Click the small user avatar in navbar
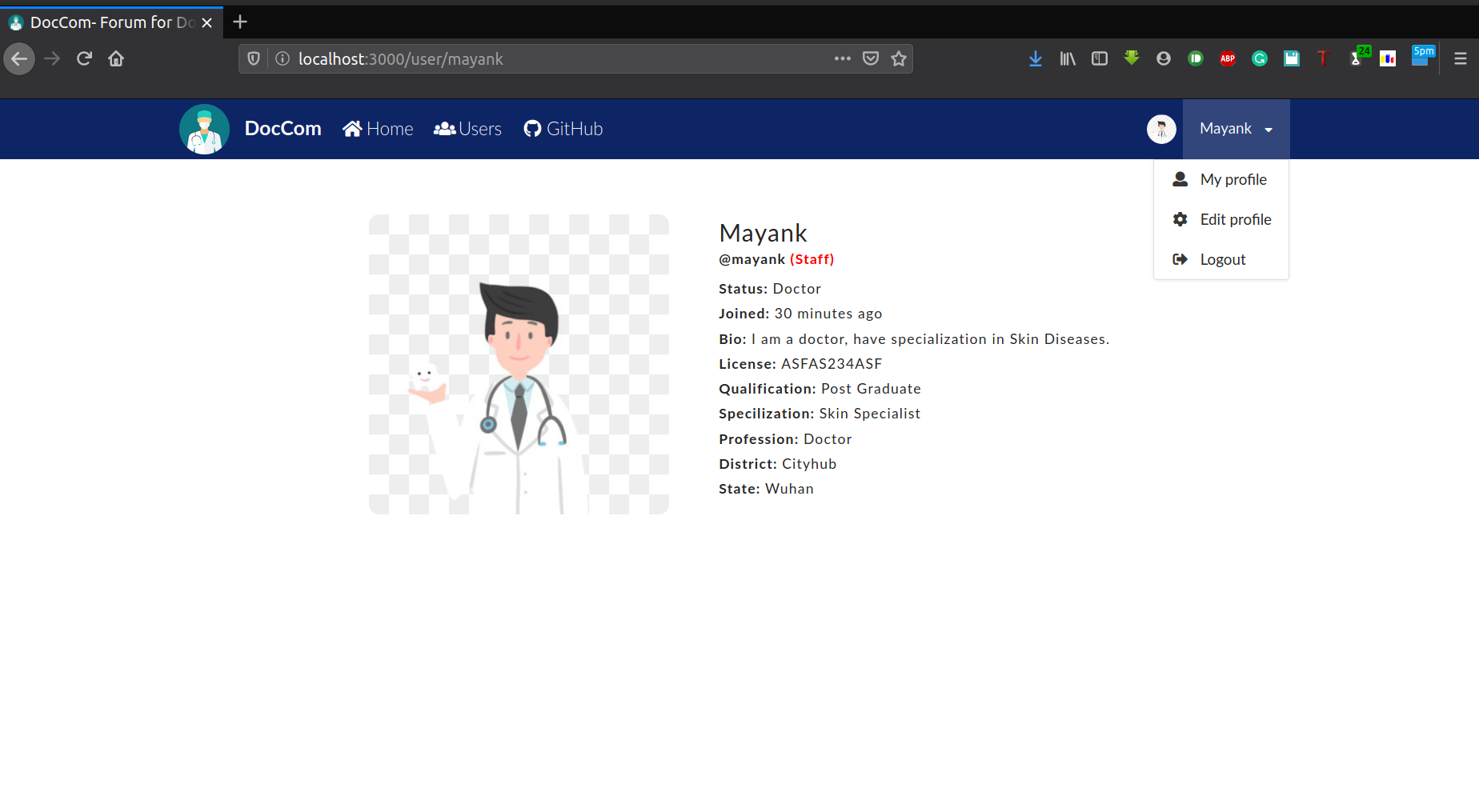The width and height of the screenshot is (1479, 812). (x=1161, y=129)
